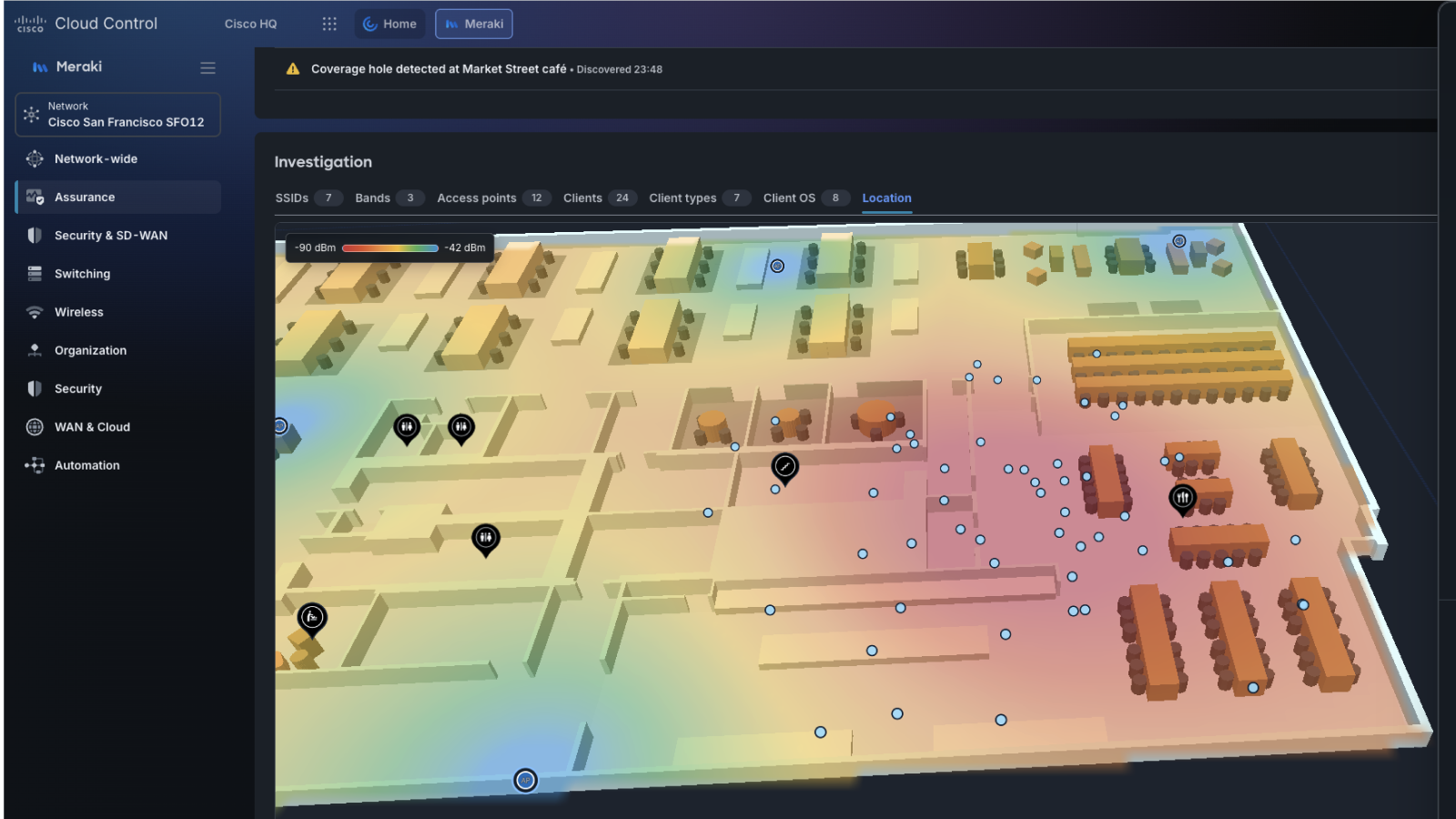The width and height of the screenshot is (1456, 819).
Task: Click the Automation nodes icon
Action: pos(35,465)
